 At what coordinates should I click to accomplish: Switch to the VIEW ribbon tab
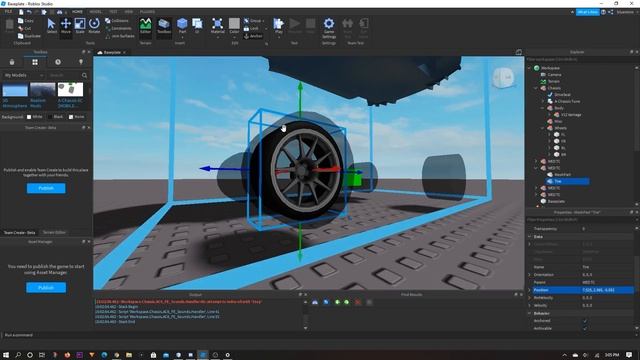[x=129, y=12]
